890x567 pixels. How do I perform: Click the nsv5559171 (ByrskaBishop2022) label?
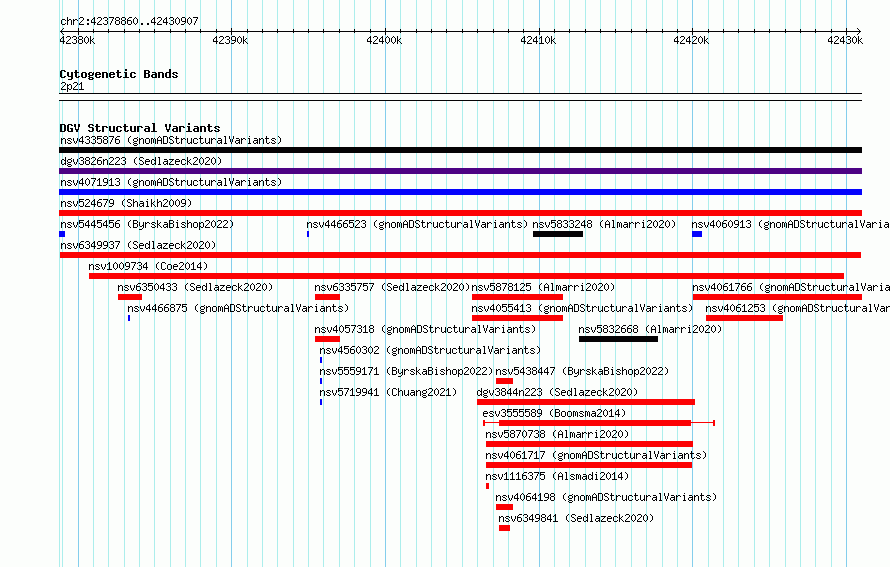(x=406, y=371)
